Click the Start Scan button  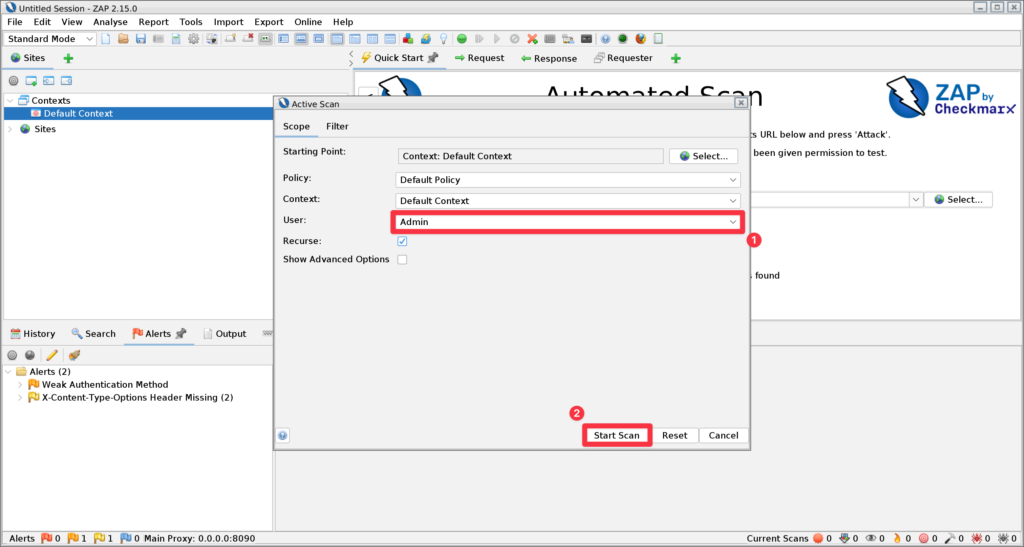616,435
